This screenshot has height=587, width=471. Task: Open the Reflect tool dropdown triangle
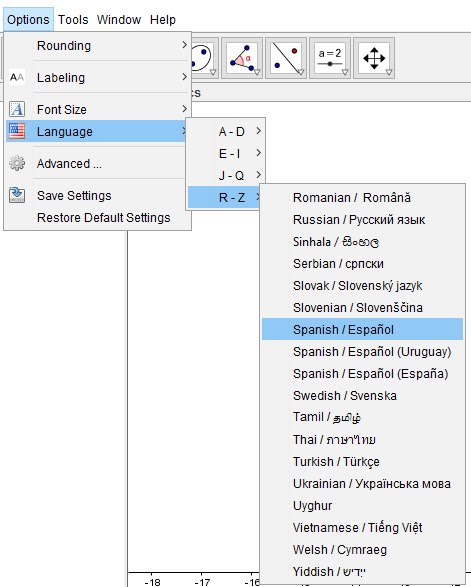pyautogui.click(x=301, y=72)
